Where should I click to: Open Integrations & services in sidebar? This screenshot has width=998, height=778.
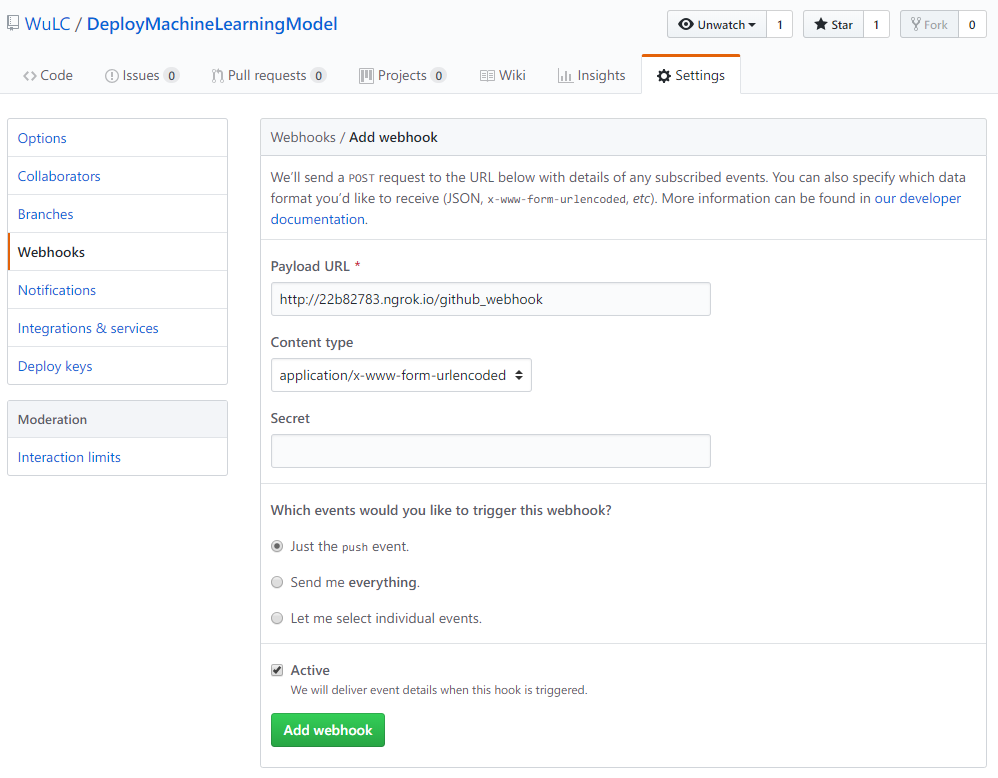pyautogui.click(x=117, y=328)
